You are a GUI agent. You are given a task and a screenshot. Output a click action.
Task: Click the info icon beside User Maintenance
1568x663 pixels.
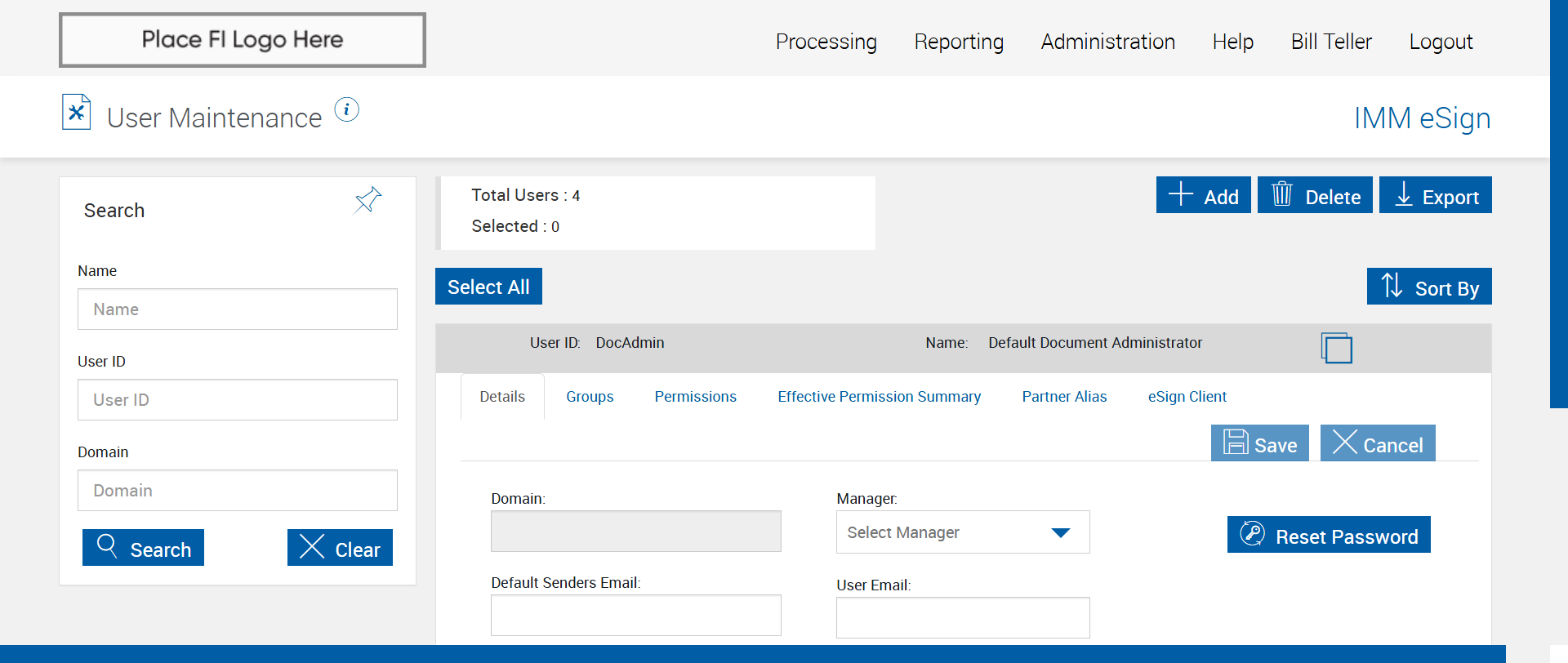click(x=346, y=109)
